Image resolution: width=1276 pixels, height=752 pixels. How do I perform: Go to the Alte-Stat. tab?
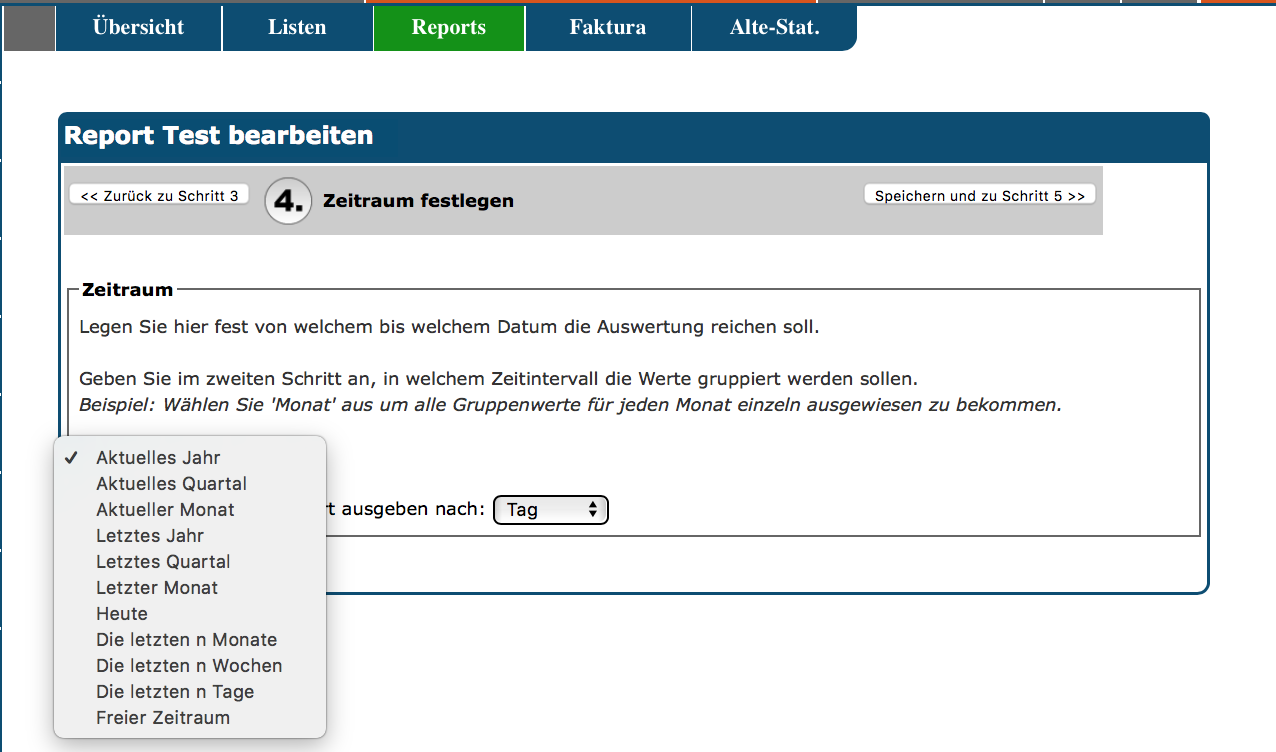click(774, 27)
